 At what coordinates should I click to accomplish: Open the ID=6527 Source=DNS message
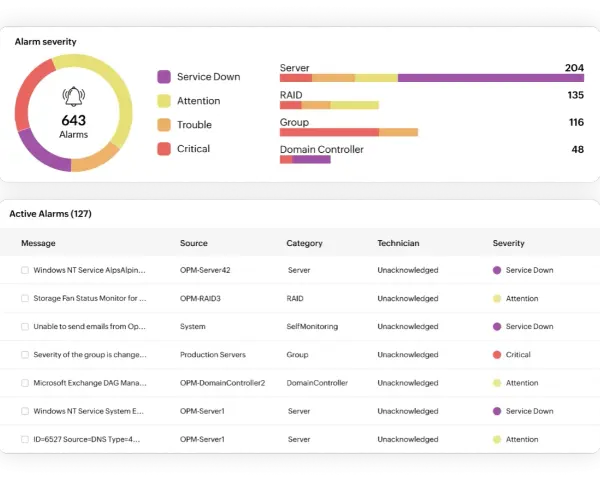pos(87,439)
